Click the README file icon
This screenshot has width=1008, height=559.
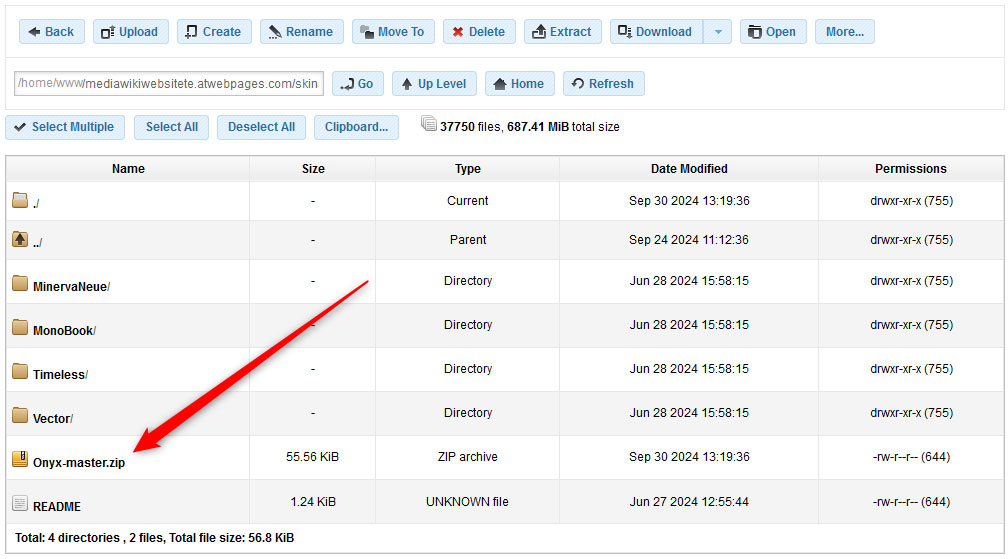20,503
